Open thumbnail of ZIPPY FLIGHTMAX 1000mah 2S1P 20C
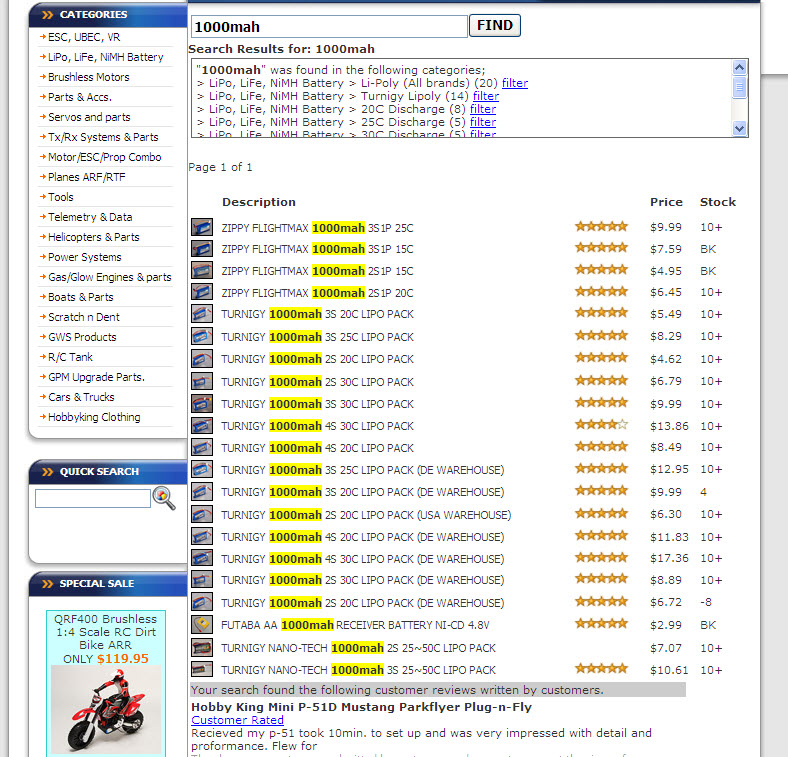788x757 pixels. tap(202, 292)
